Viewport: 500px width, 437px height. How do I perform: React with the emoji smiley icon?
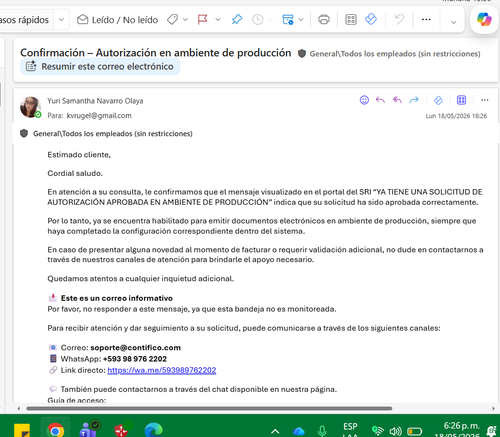pyautogui.click(x=364, y=100)
